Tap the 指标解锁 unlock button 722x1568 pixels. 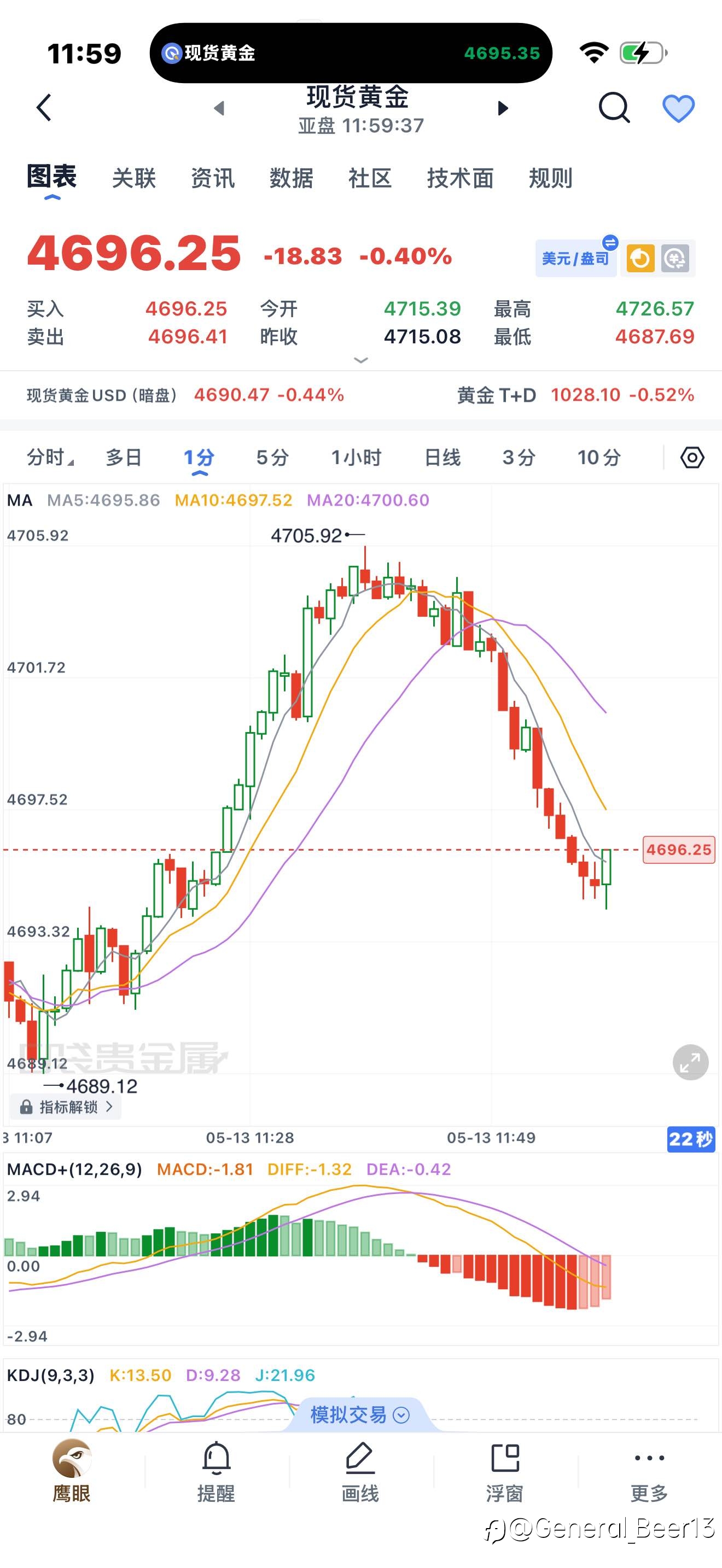[x=66, y=1107]
